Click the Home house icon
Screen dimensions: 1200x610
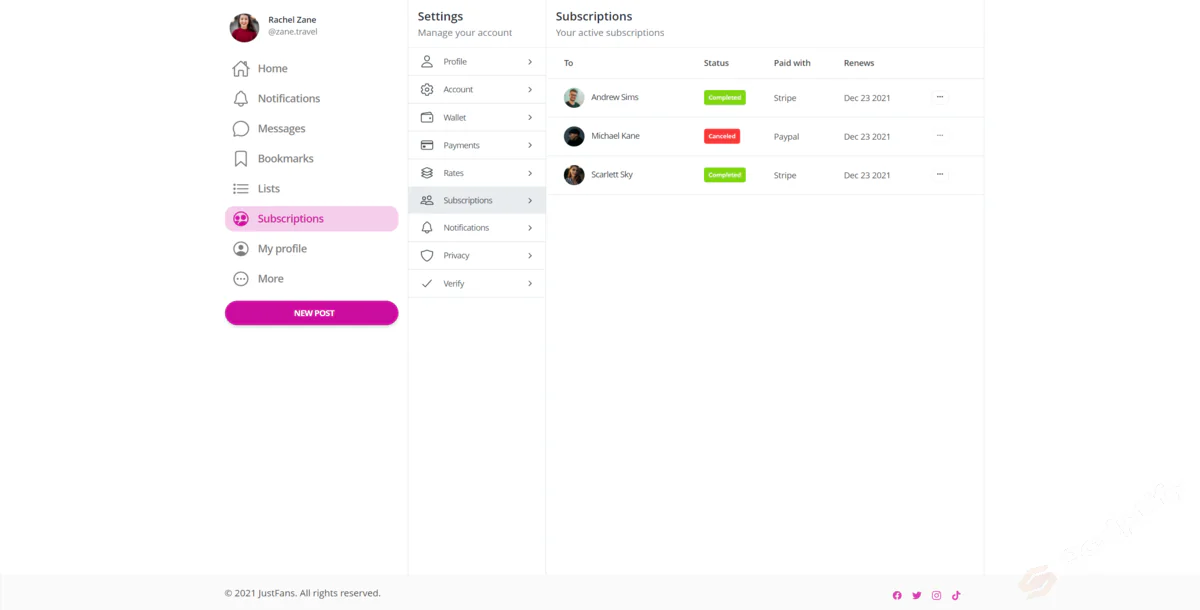coord(241,69)
